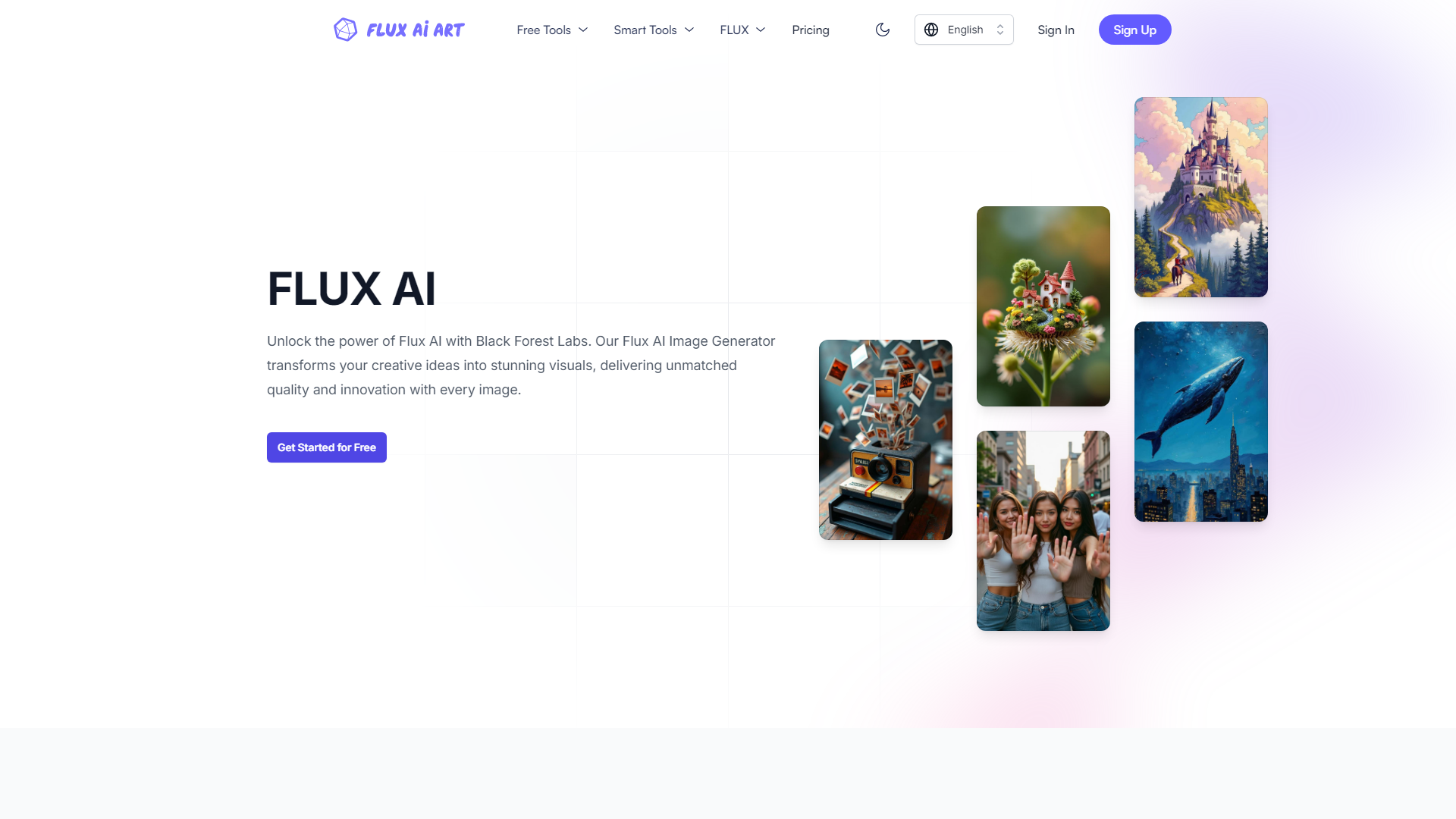The height and width of the screenshot is (819, 1456).
Task: Click the Sign In menu item
Action: tap(1056, 29)
